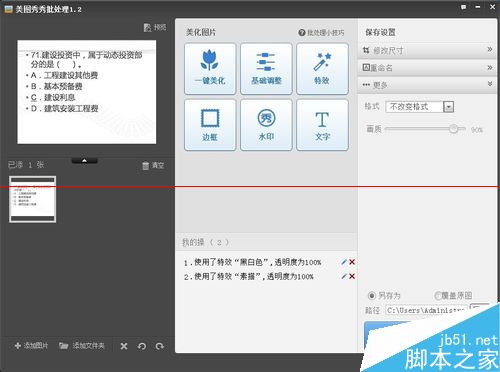Image resolution: width=500 pixels, height=372 pixels.
Task: Open the 一键美化 one-click beautify tool
Action: [x=210, y=69]
